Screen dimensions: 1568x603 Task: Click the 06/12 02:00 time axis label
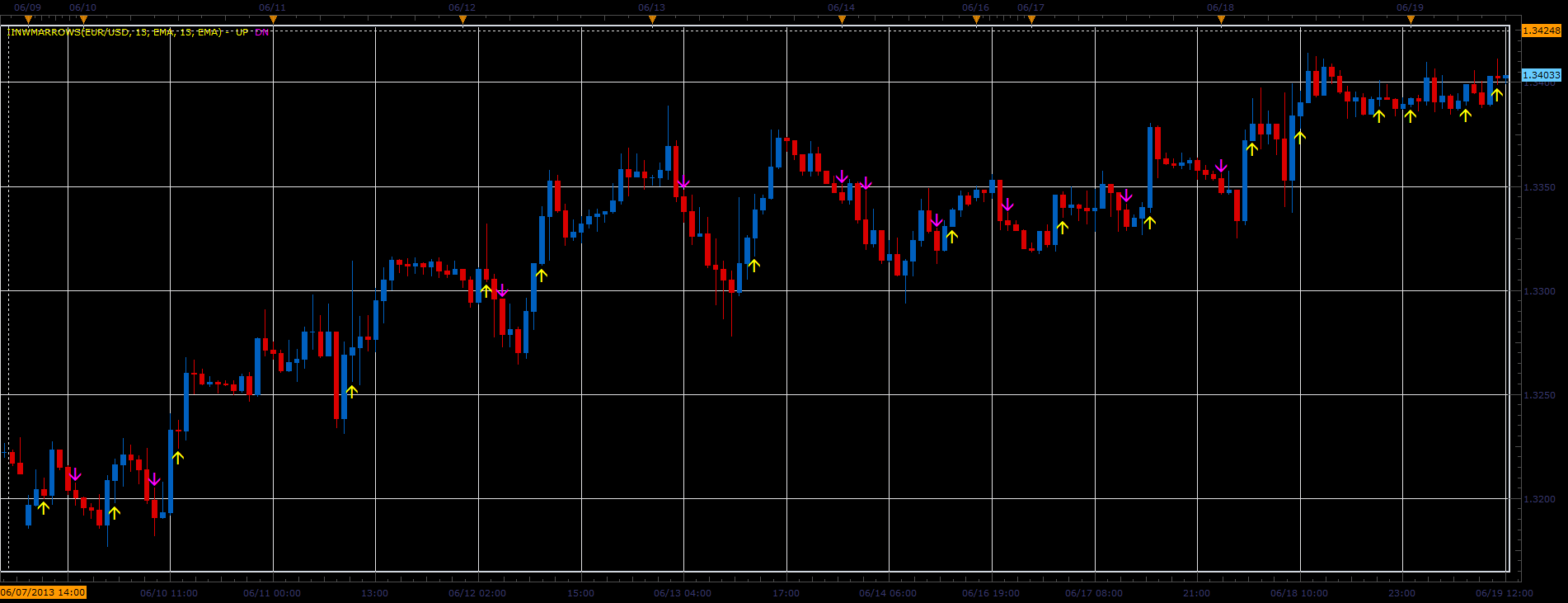click(x=477, y=593)
